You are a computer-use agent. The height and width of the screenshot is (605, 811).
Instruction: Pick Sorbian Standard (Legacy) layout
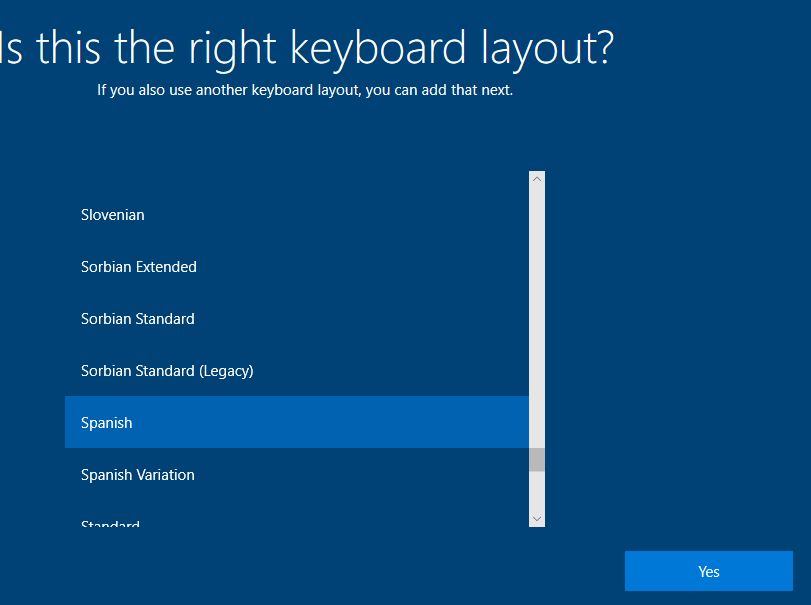click(x=167, y=371)
